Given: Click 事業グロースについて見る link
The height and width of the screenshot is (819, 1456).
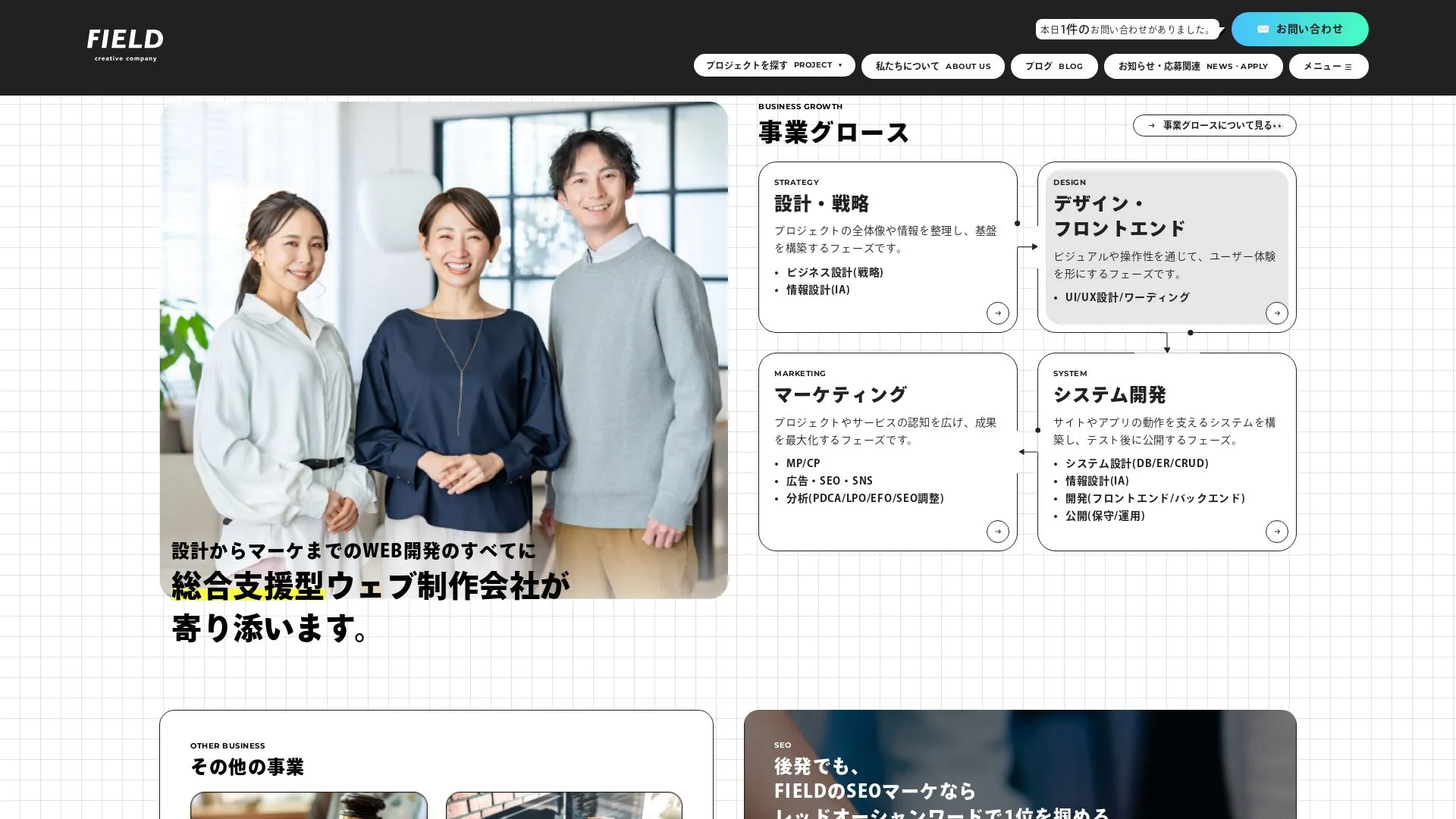Looking at the screenshot, I should 1214,125.
